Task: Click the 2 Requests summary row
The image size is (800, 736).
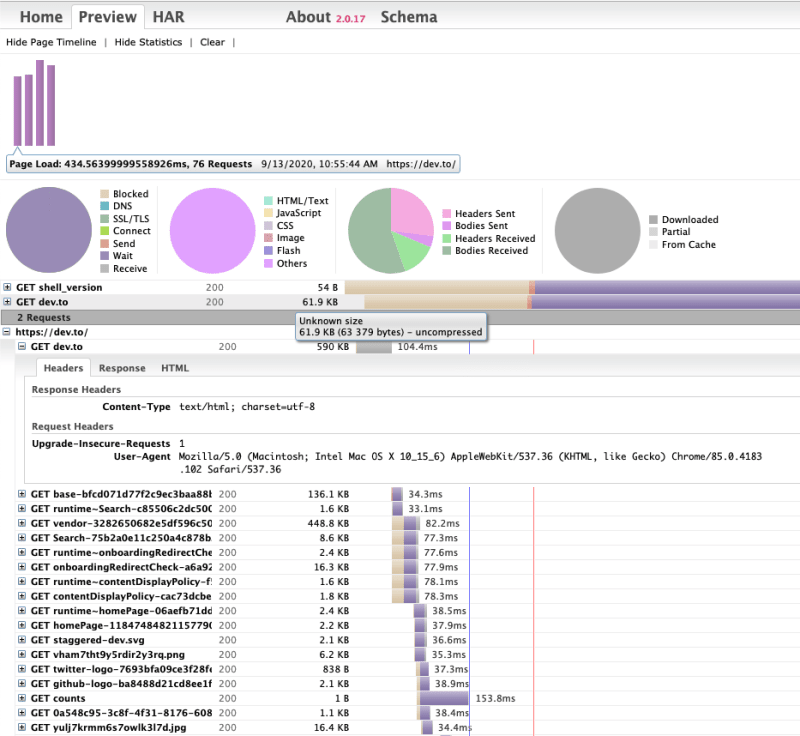Action: tap(400, 317)
